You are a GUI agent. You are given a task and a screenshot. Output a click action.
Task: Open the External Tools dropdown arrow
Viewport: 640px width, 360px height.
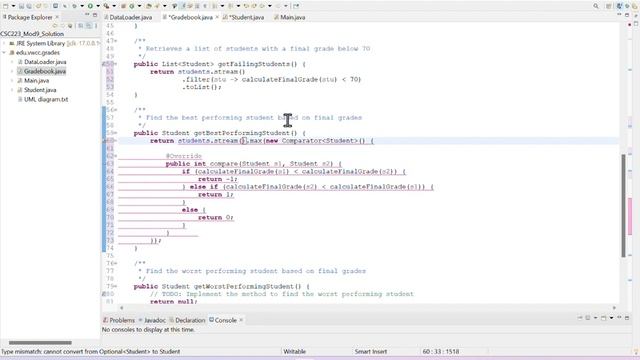point(113,6)
